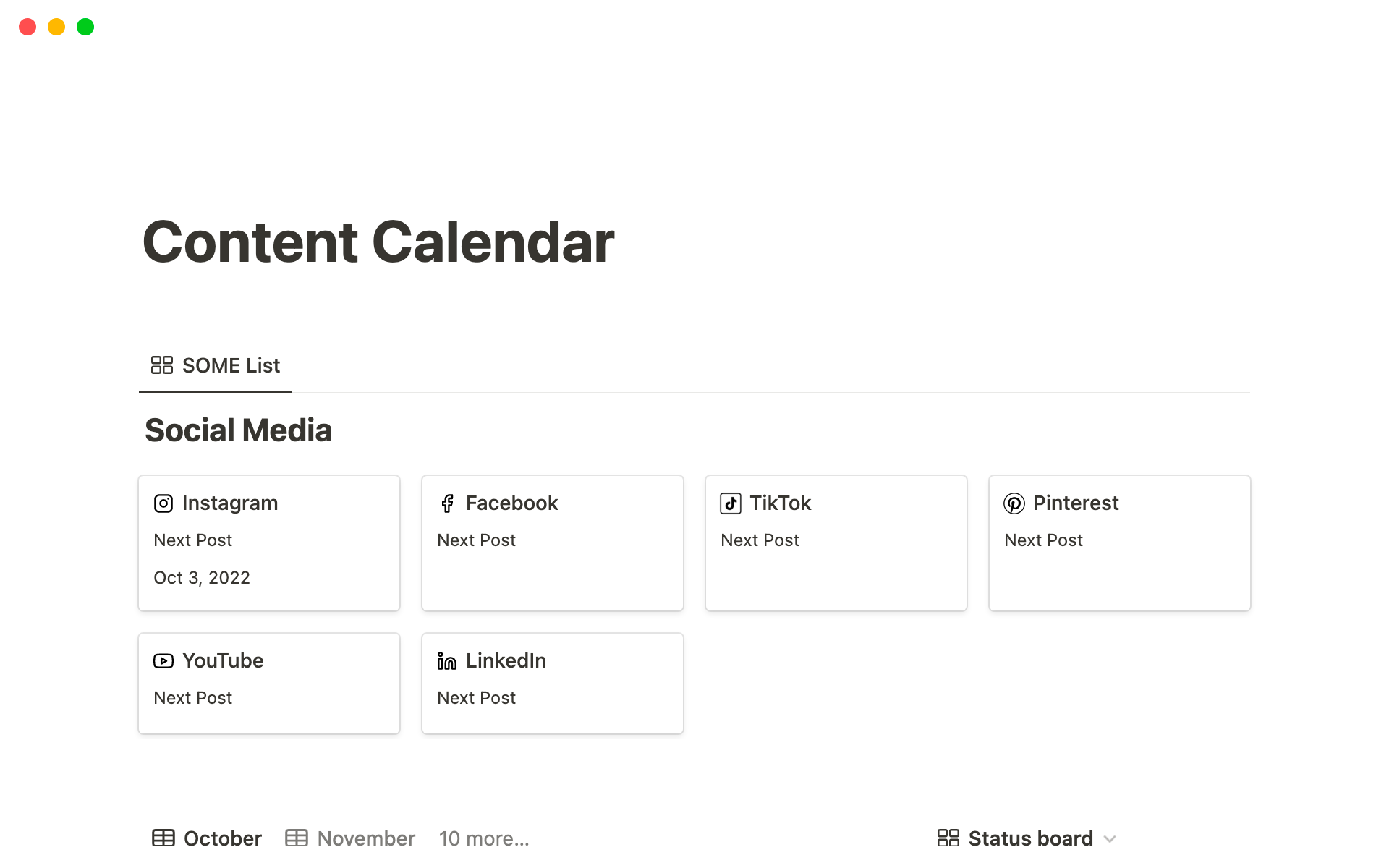Show hidden views via "10 more..."
Viewport: 1389px width, 868px height.
(484, 838)
